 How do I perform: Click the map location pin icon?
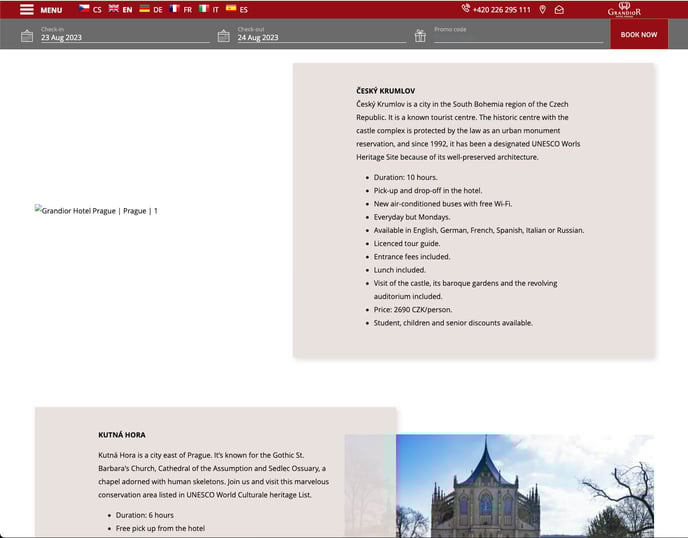point(542,10)
